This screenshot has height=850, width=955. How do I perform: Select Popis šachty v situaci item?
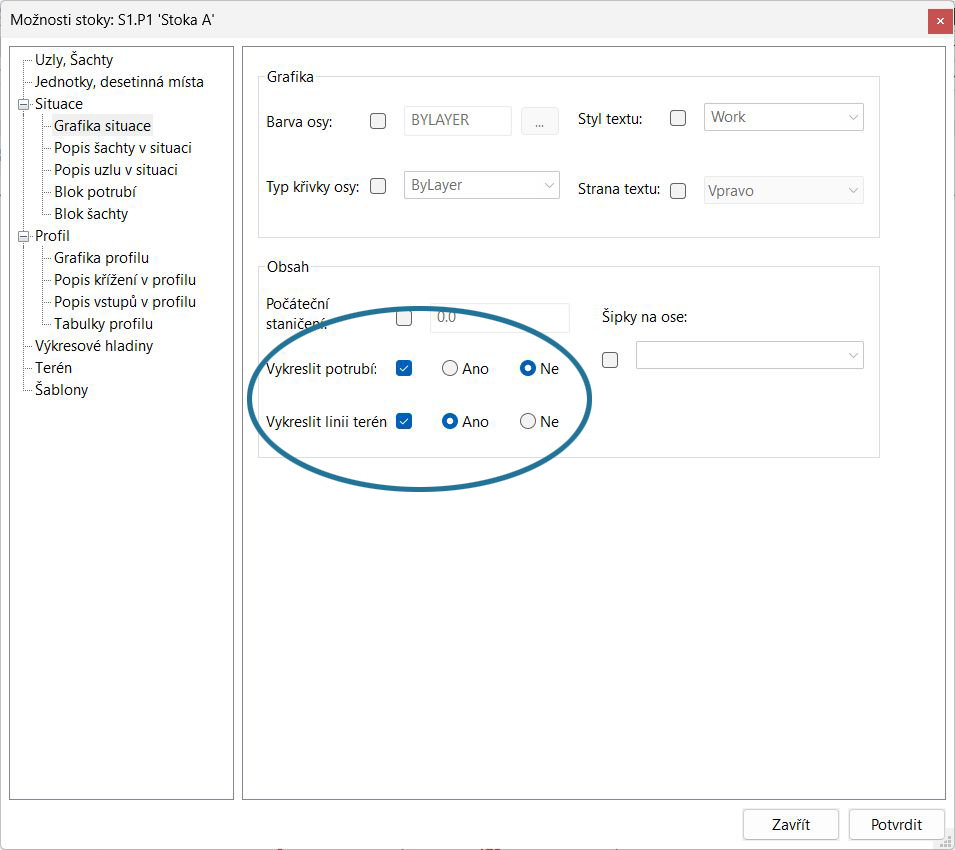point(122,148)
